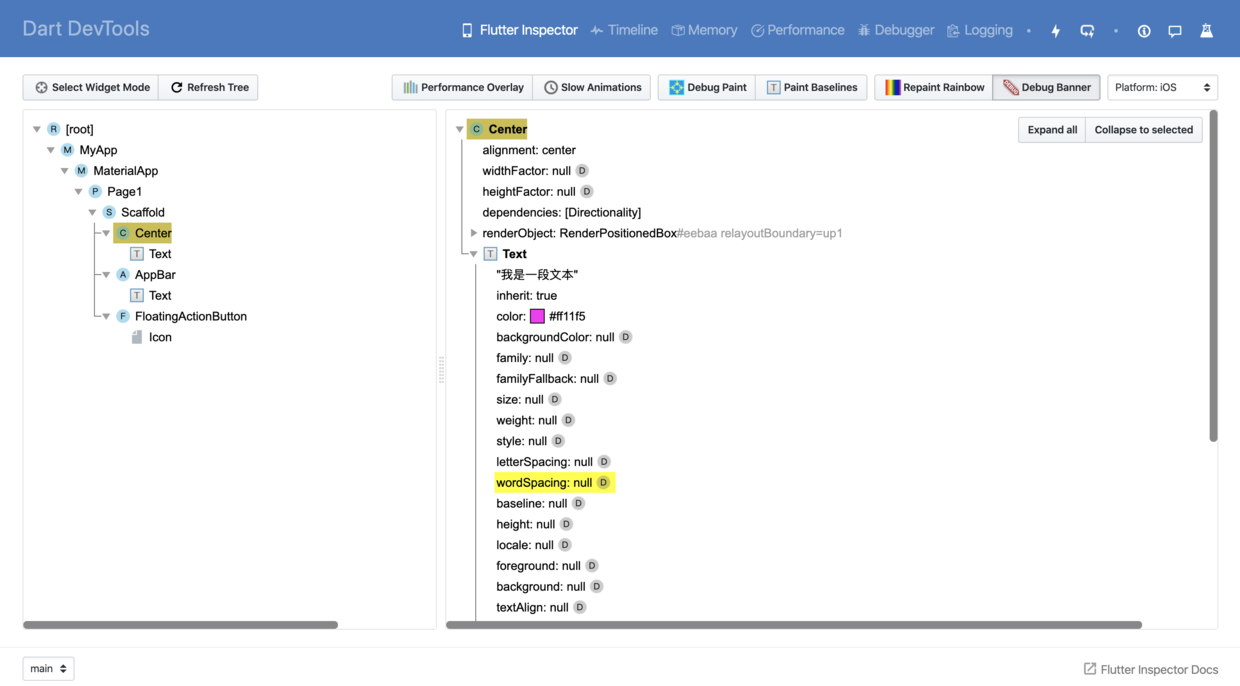1240x686 pixels.
Task: Click the details panel vertical scrollbar
Action: click(x=1213, y=276)
